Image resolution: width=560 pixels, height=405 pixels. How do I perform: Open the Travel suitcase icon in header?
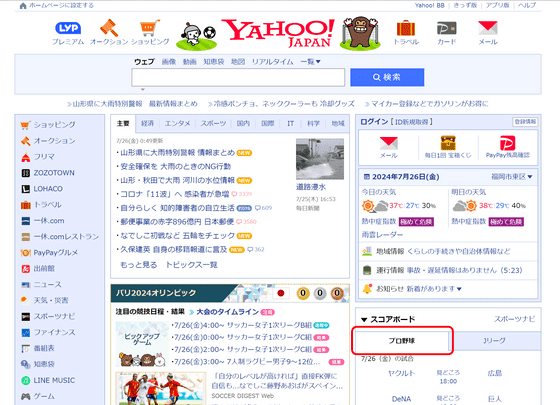pos(406,28)
